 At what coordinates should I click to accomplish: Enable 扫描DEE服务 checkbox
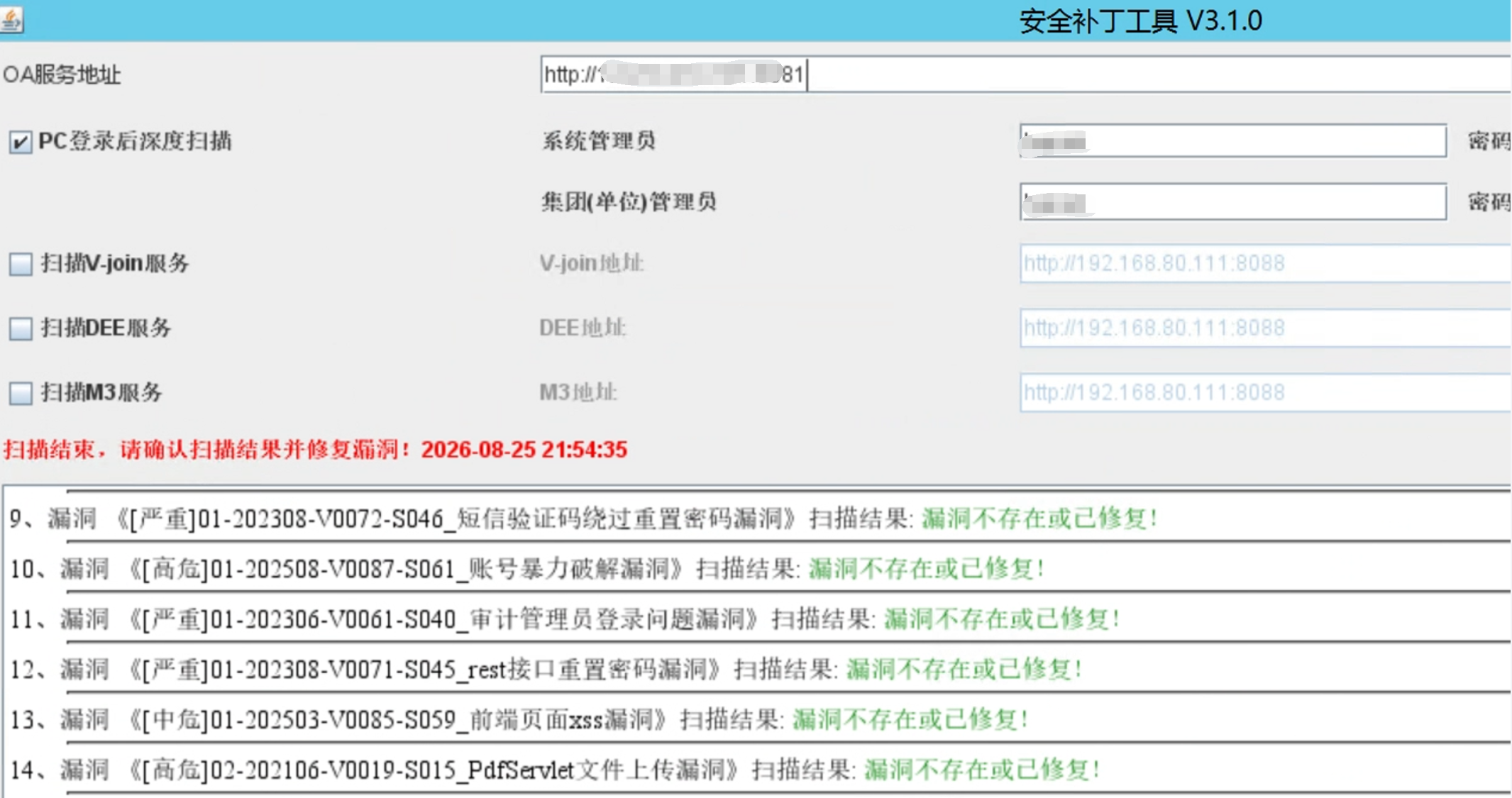21,328
